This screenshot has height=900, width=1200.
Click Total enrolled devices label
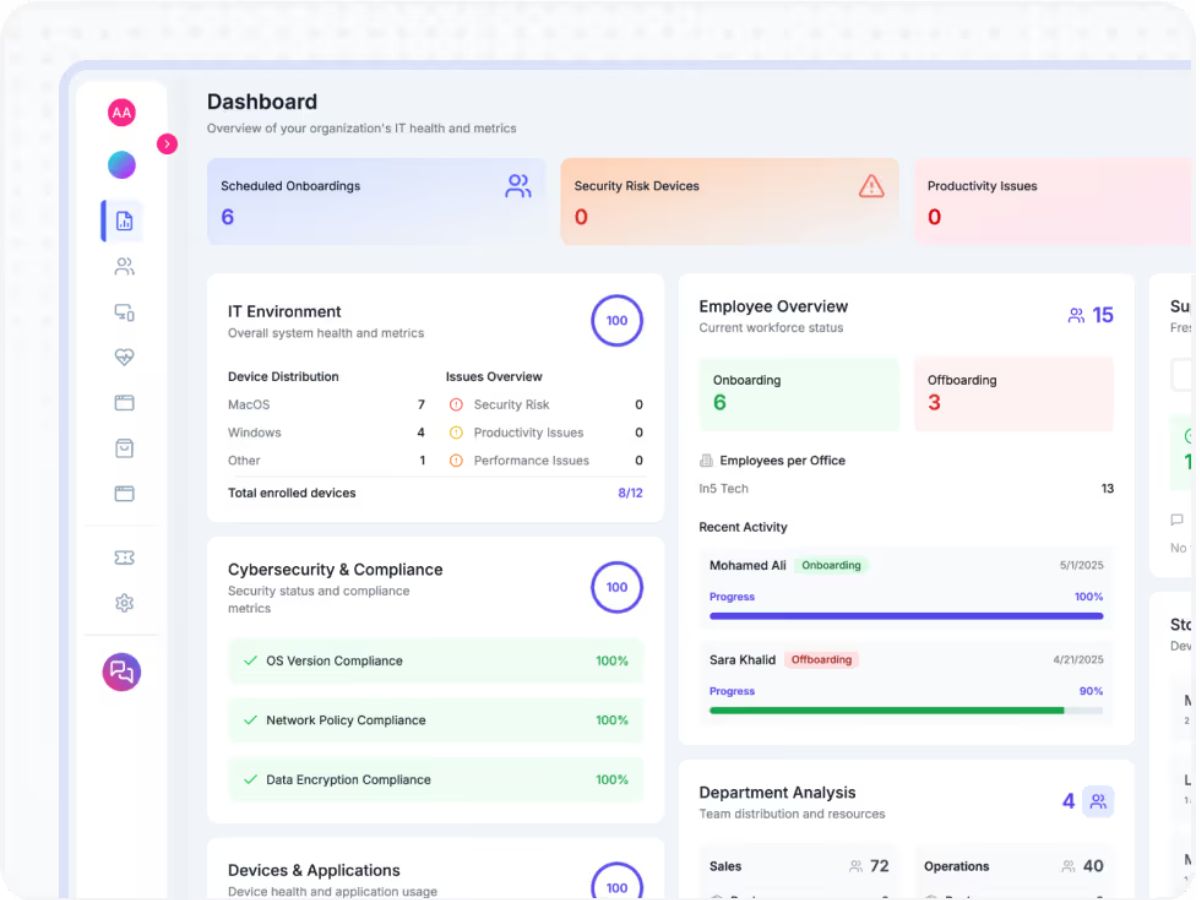tap(292, 493)
